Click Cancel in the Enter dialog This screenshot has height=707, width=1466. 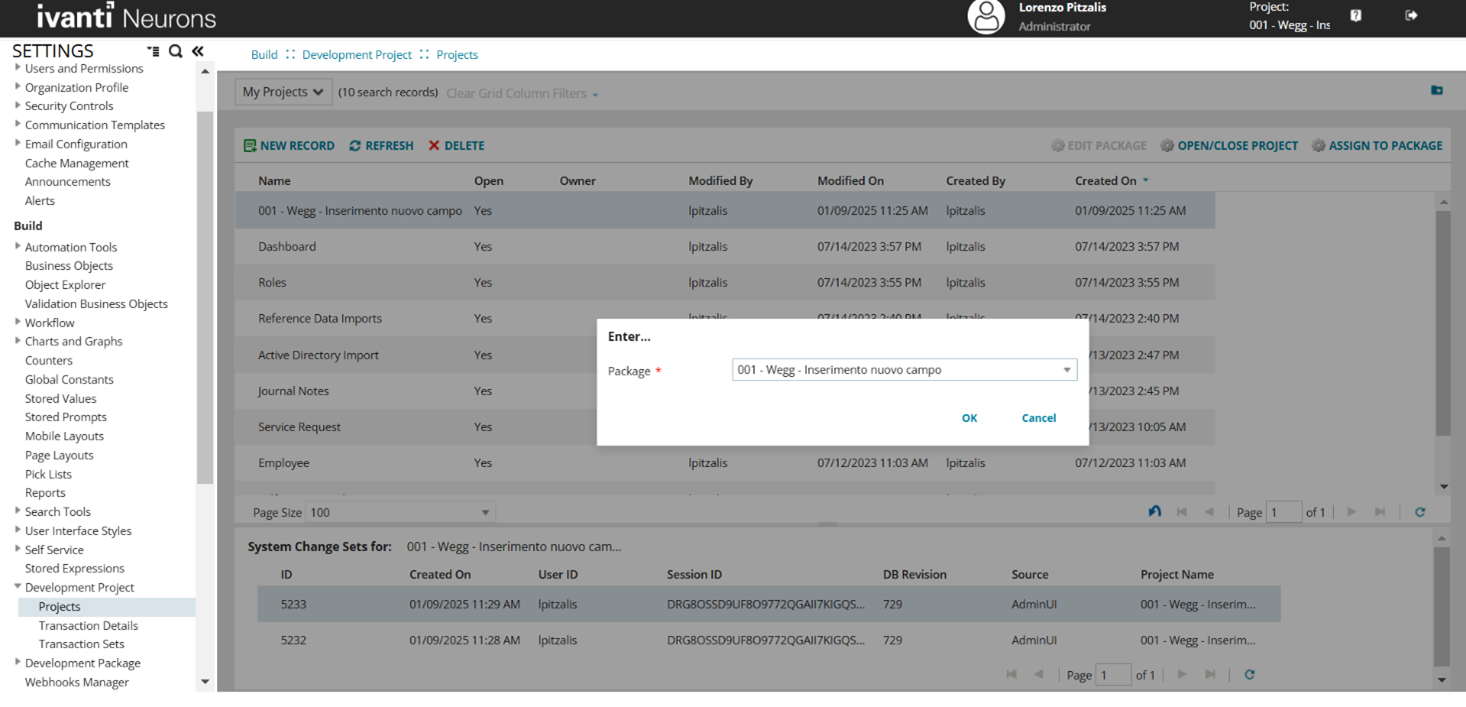[x=1038, y=418]
